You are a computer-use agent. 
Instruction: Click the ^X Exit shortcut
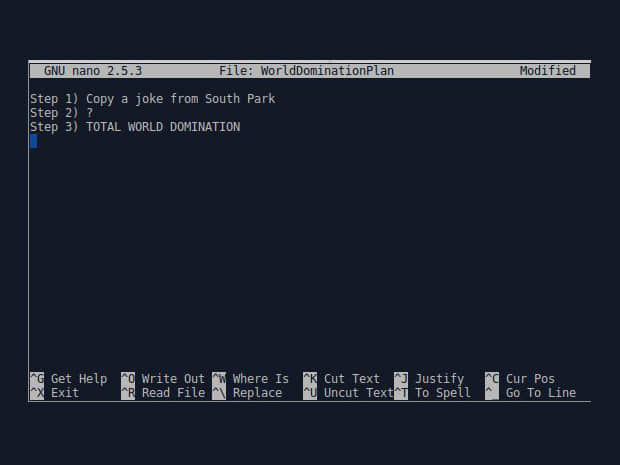pos(55,393)
